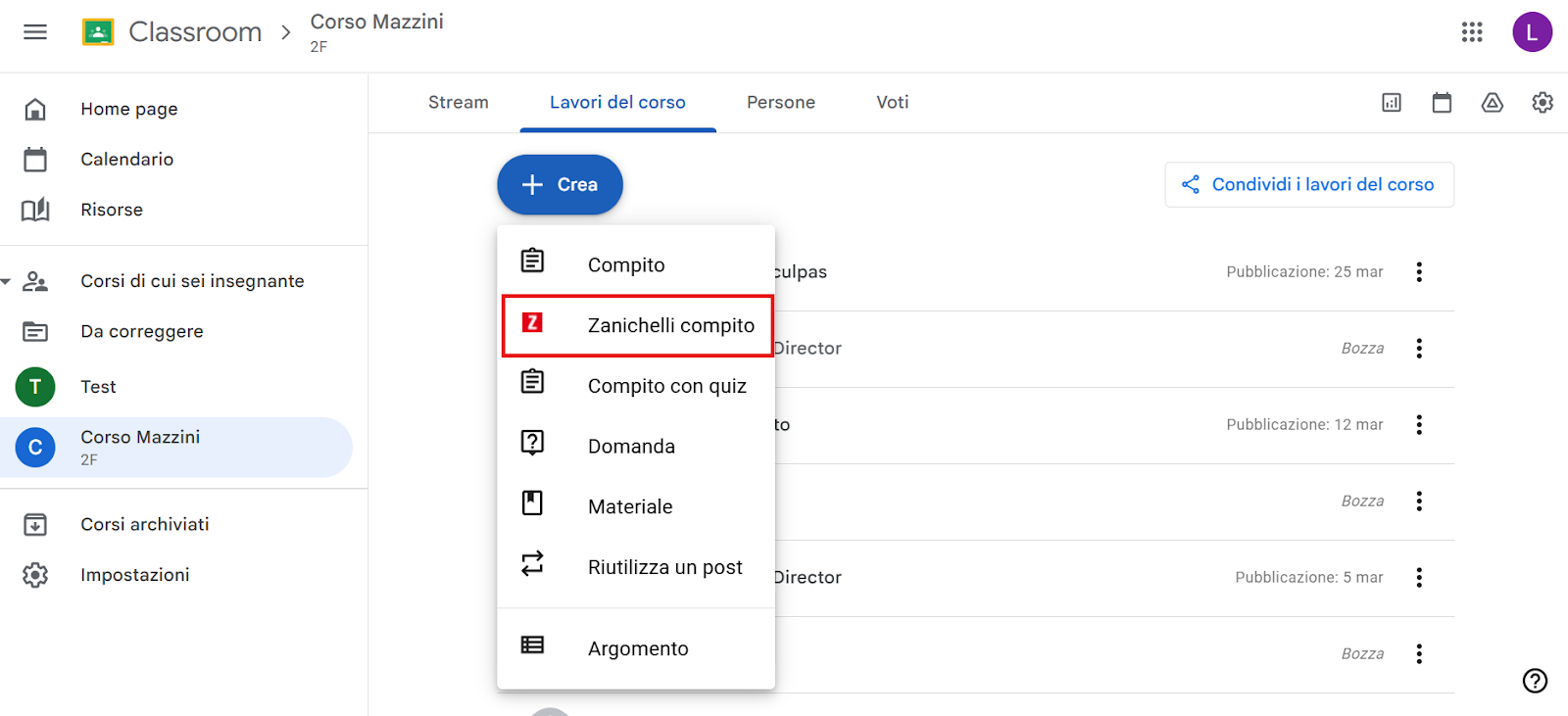Choose Riutilizza un post menu entry
The height and width of the screenshot is (716, 1568).
click(x=636, y=567)
